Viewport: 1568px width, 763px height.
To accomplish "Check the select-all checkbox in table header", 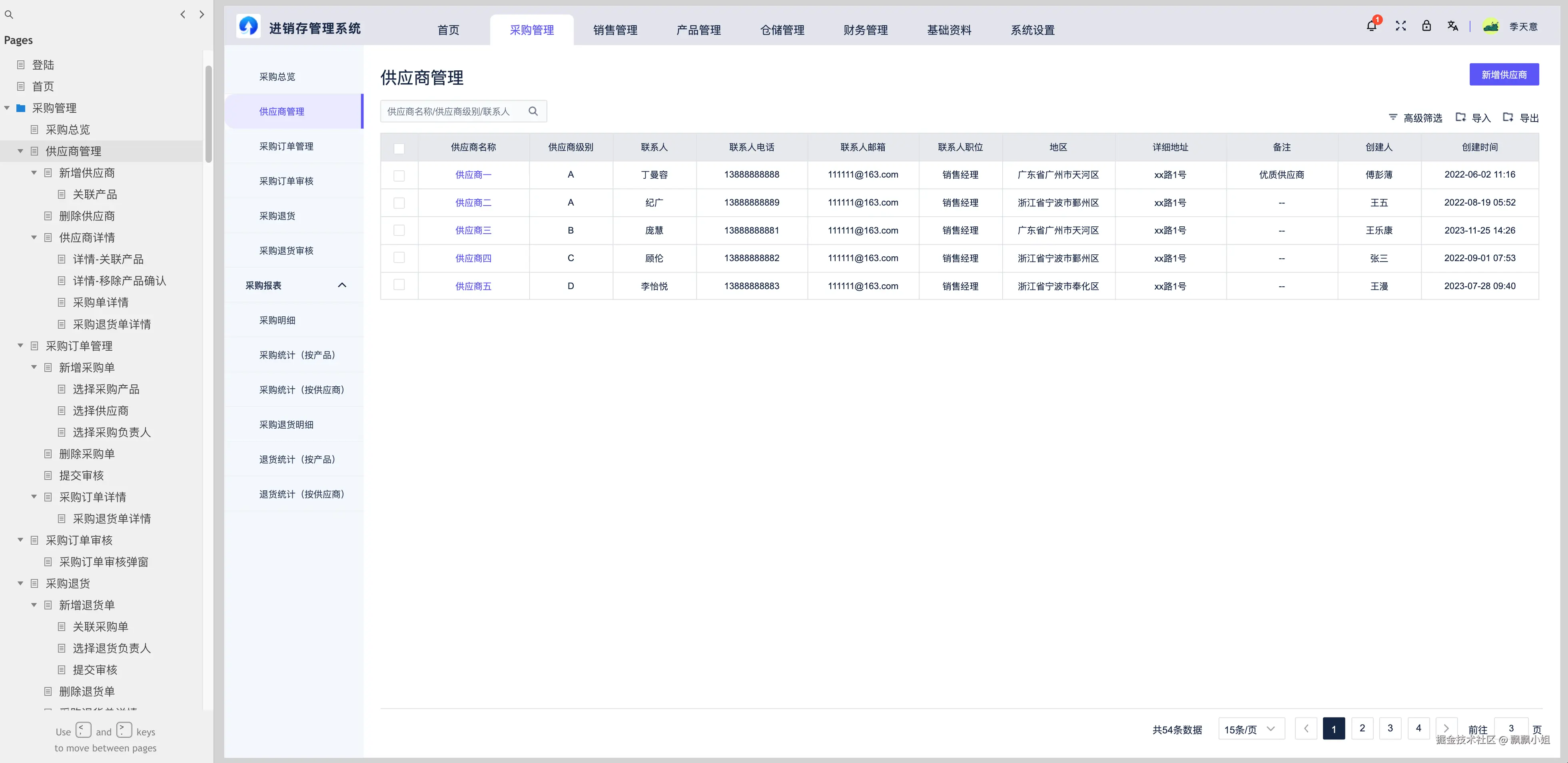I will coord(399,148).
